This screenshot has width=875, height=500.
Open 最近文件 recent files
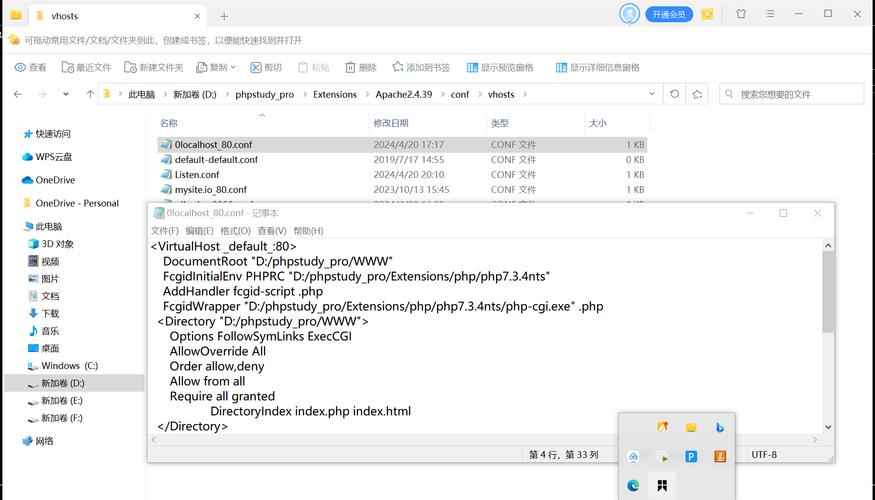click(86, 67)
